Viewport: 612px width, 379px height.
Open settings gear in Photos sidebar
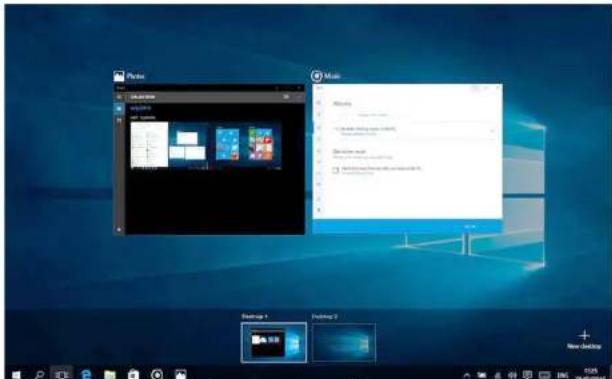[x=119, y=229]
